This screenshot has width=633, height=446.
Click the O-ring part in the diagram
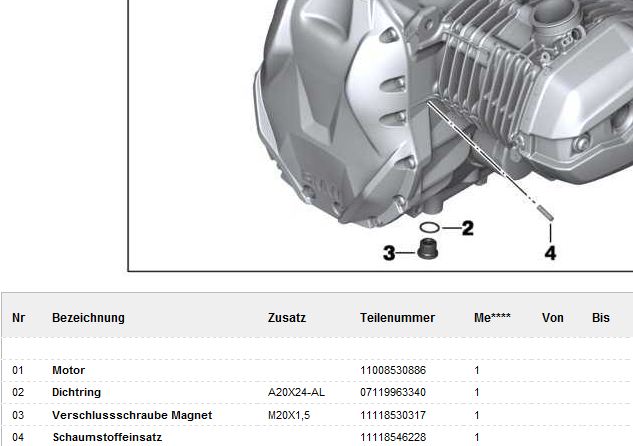[429, 229]
